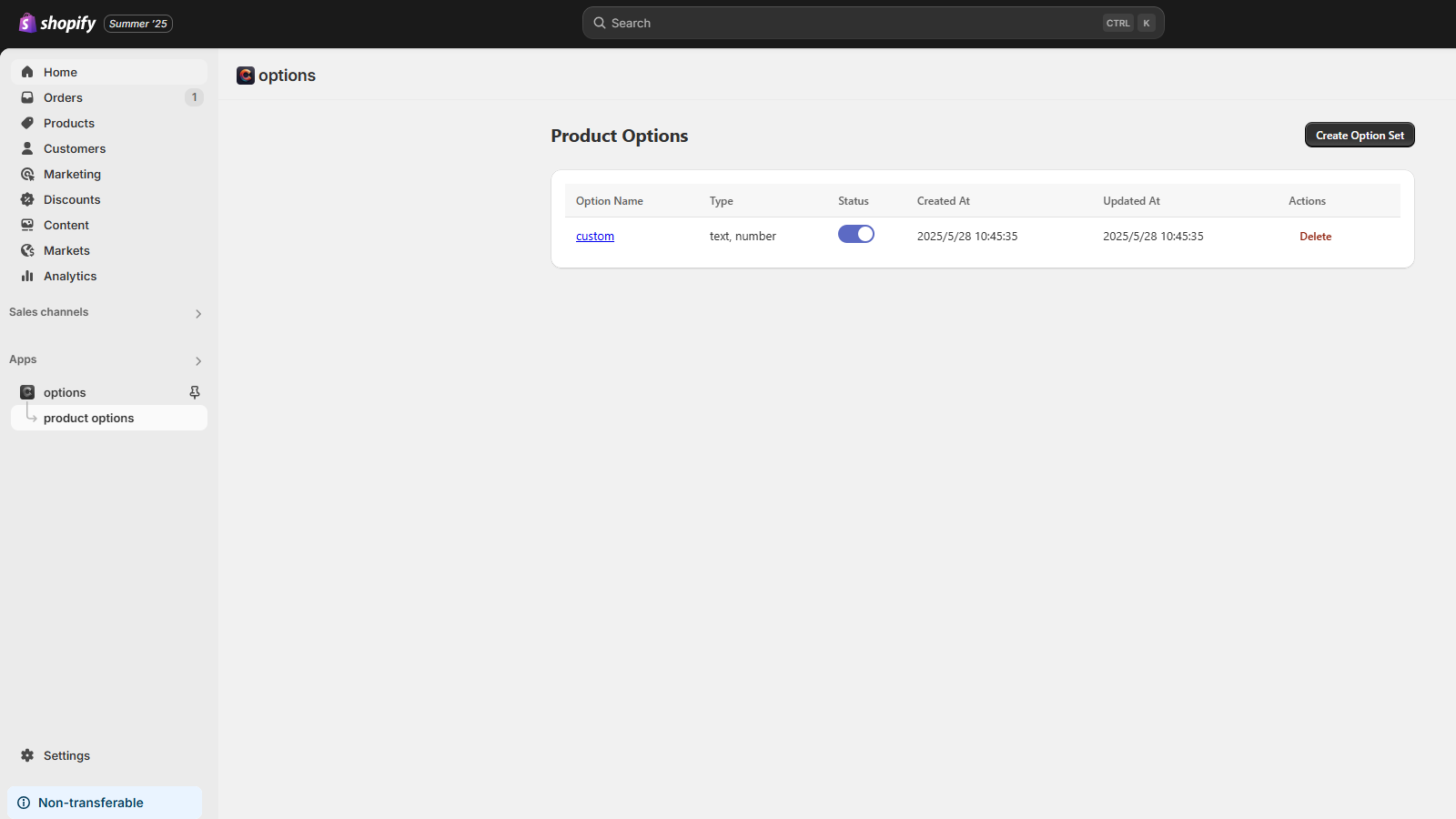Click the Home house icon
1456x819 pixels.
point(27,72)
